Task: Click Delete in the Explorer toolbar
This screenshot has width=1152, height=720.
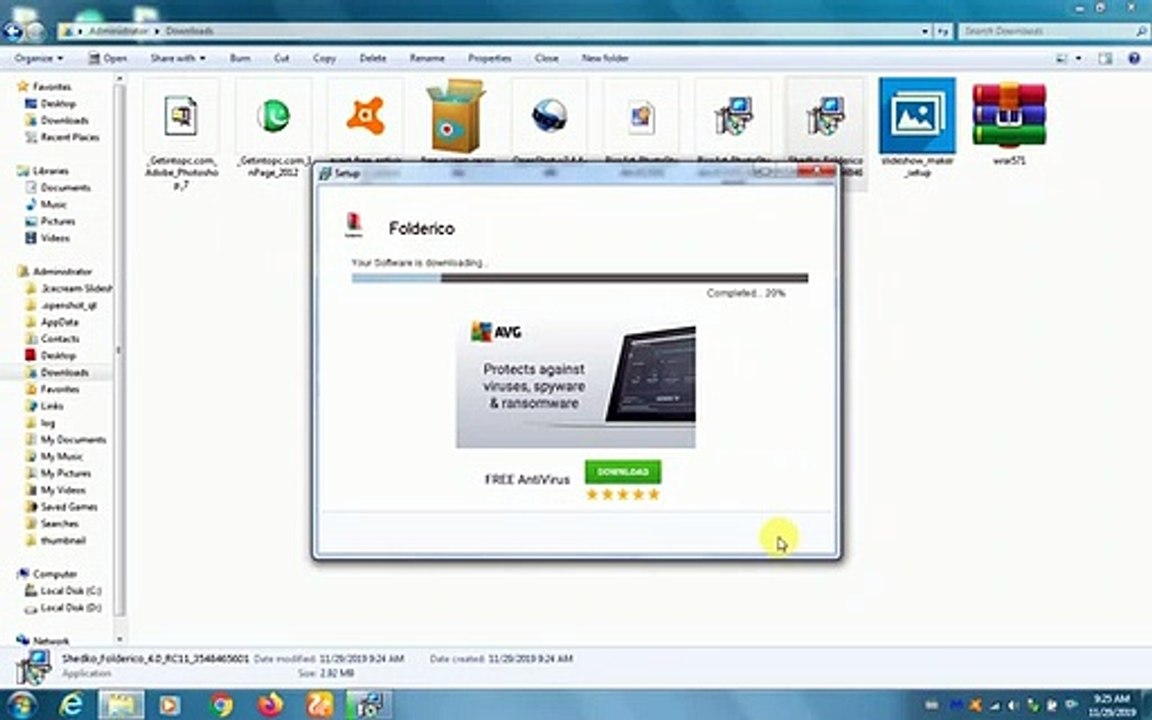Action: point(372,58)
